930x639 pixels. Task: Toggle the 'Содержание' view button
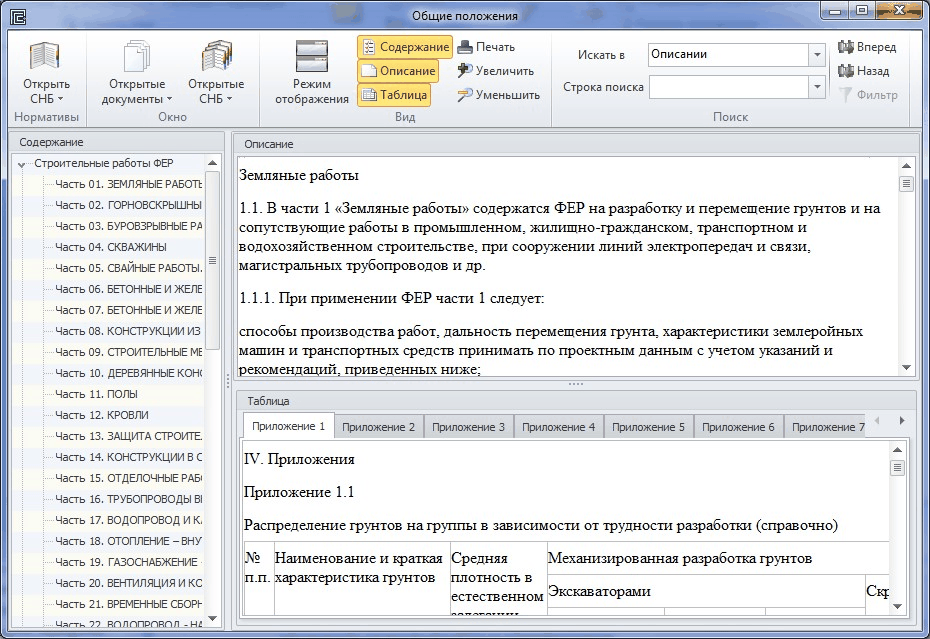pyautogui.click(x=405, y=47)
